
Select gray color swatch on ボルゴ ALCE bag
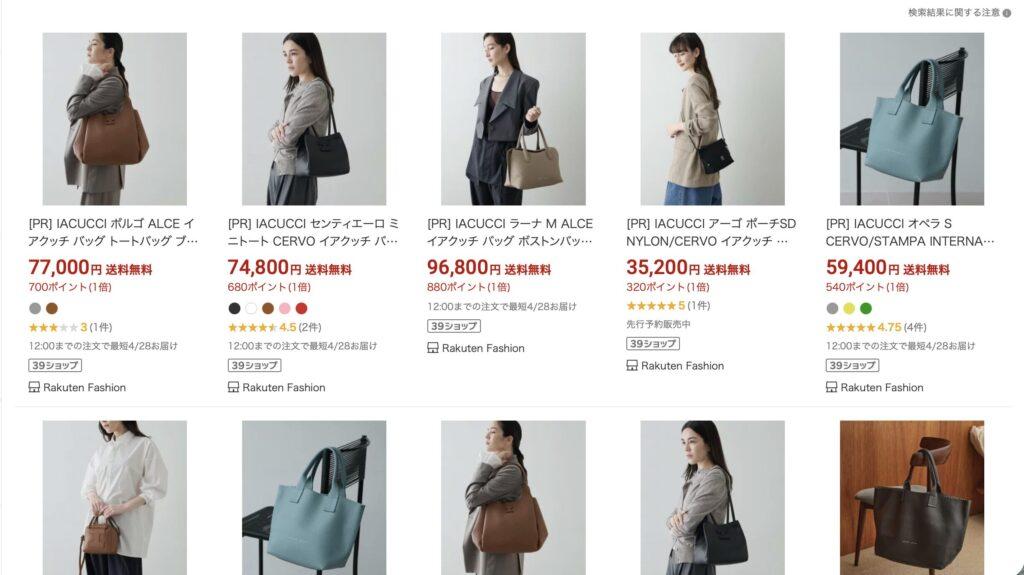(35, 308)
